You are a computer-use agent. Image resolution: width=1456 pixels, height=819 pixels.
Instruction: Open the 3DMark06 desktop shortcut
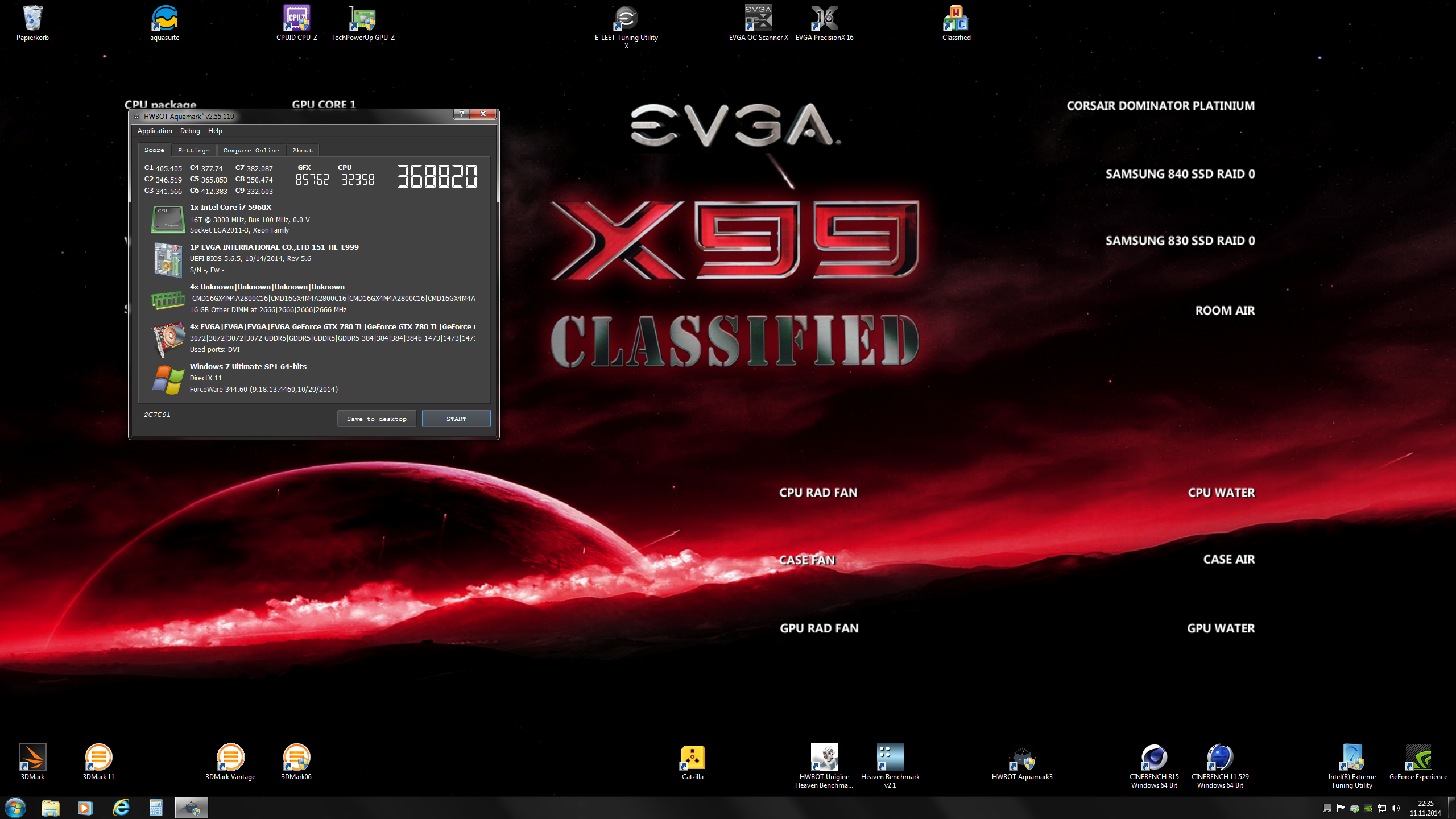coord(296,762)
